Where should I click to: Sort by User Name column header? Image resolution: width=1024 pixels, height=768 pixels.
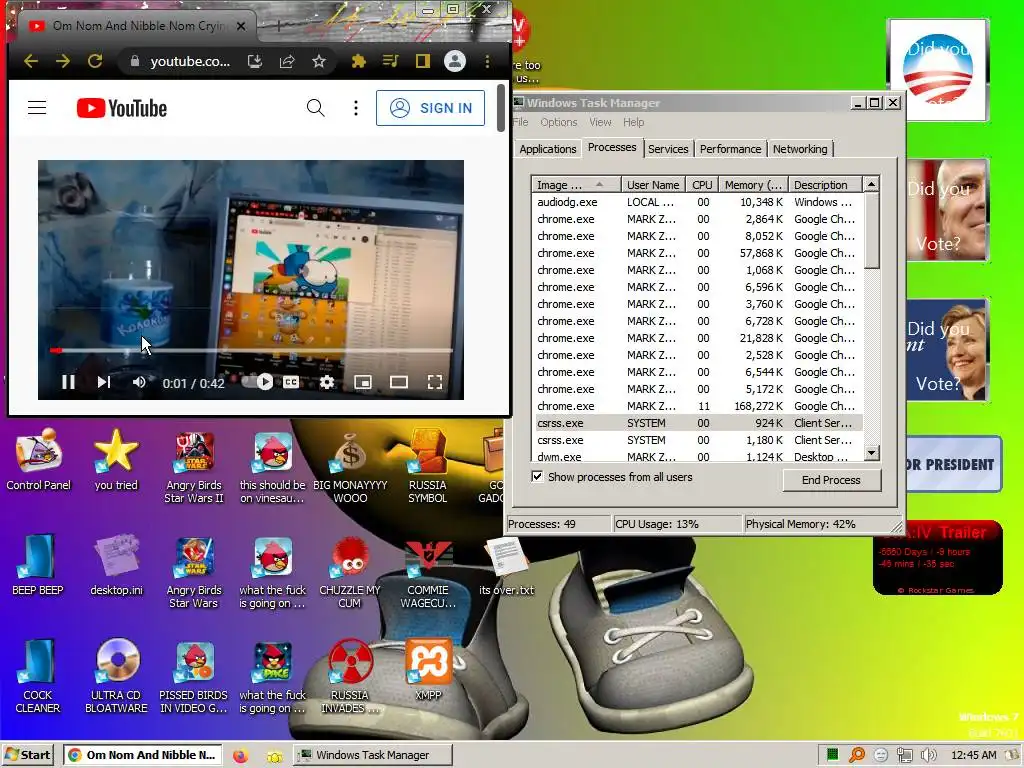[x=653, y=185]
